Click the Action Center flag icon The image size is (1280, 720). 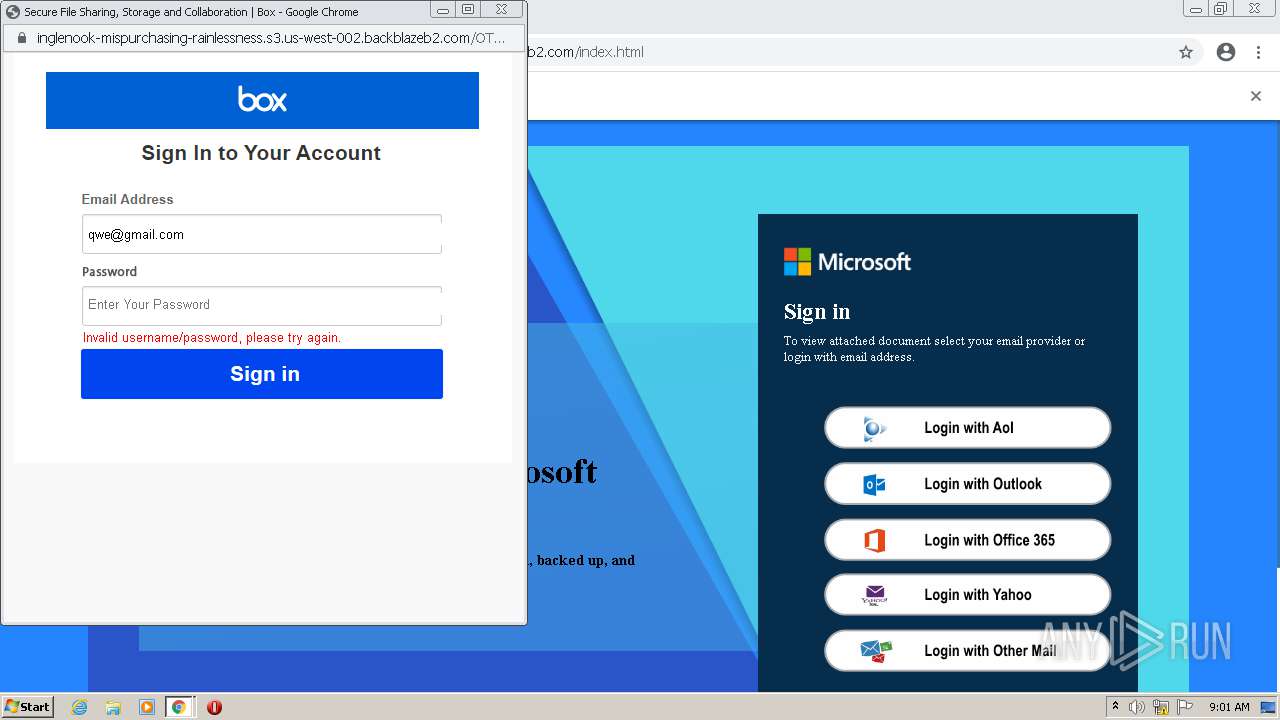click(x=1184, y=707)
